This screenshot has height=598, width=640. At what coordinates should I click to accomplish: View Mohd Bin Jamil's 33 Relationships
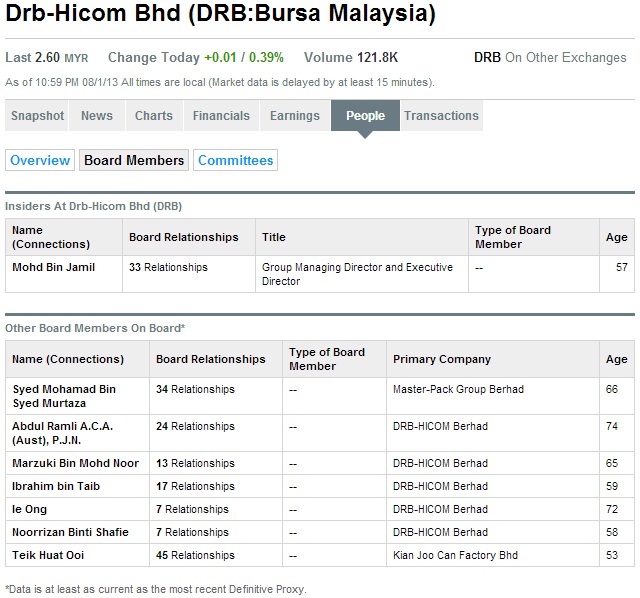(168, 267)
